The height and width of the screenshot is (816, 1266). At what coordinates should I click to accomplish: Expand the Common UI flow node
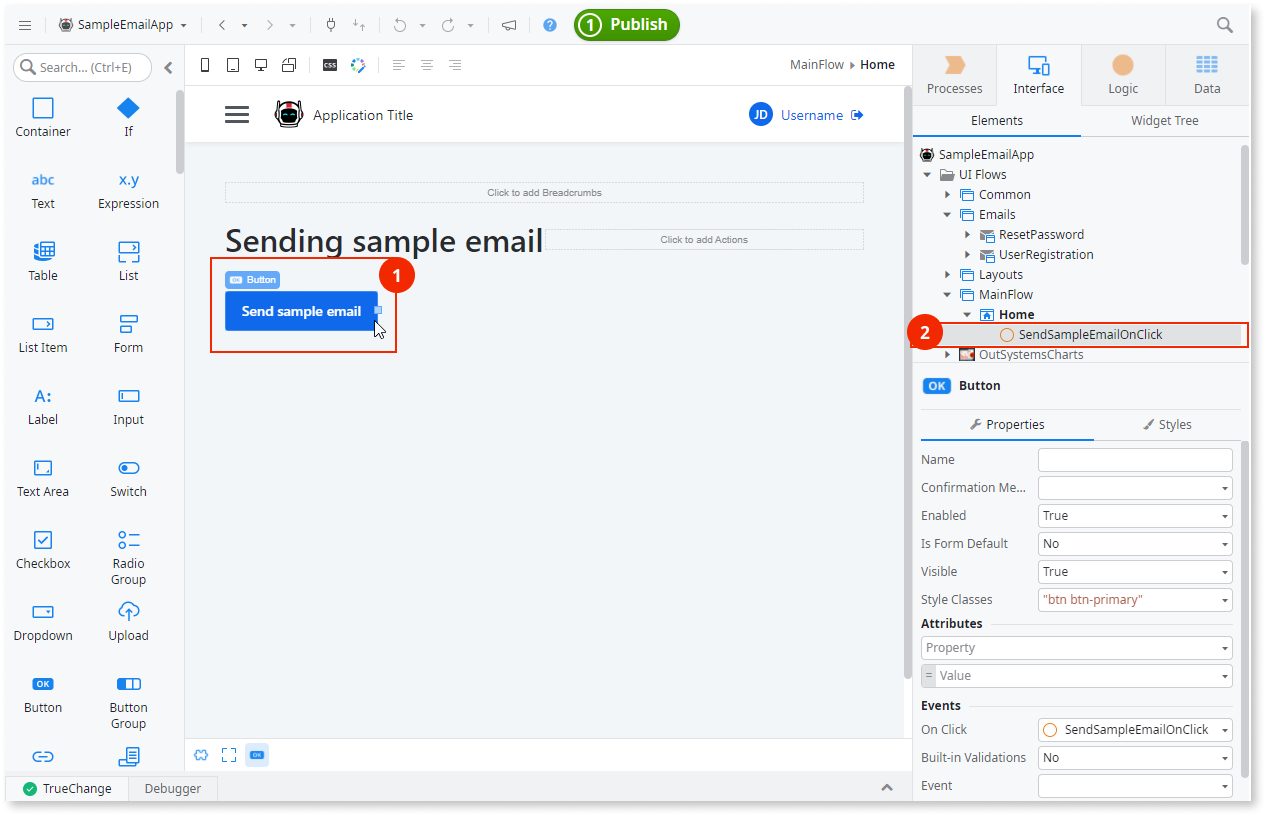(948, 195)
